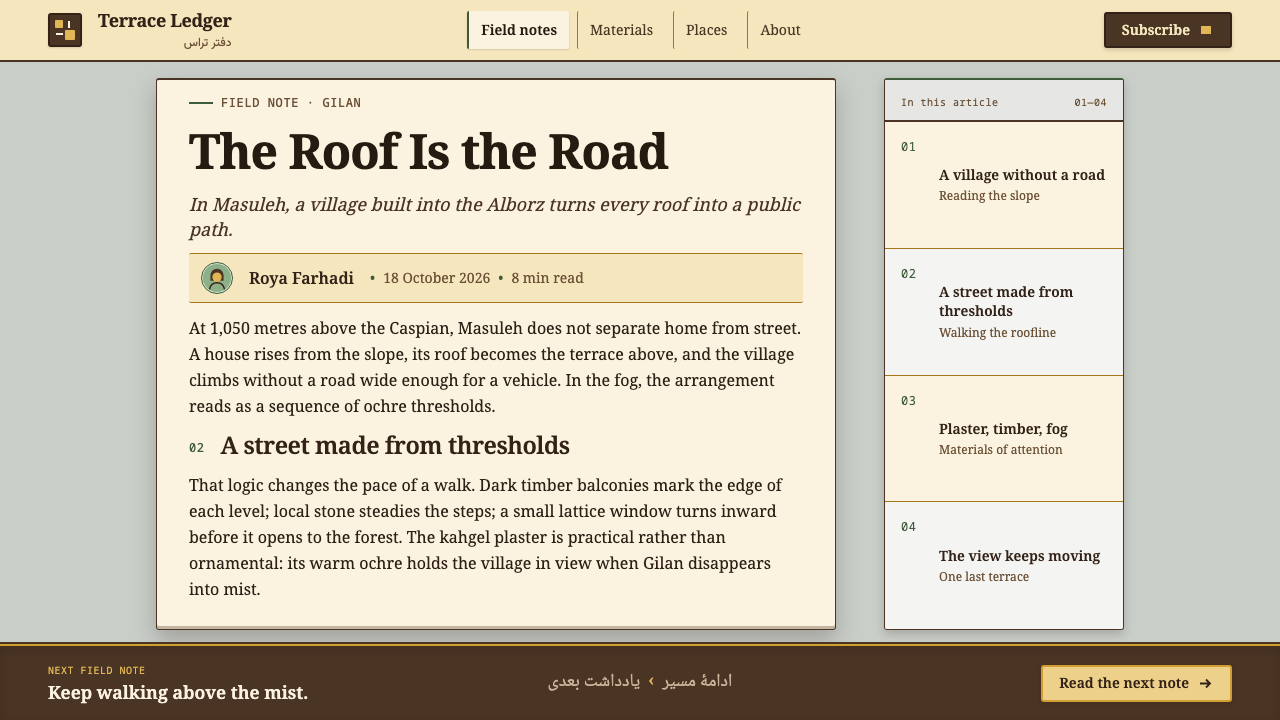Click the In this article header
The height and width of the screenshot is (720, 1280).
[x=949, y=102]
